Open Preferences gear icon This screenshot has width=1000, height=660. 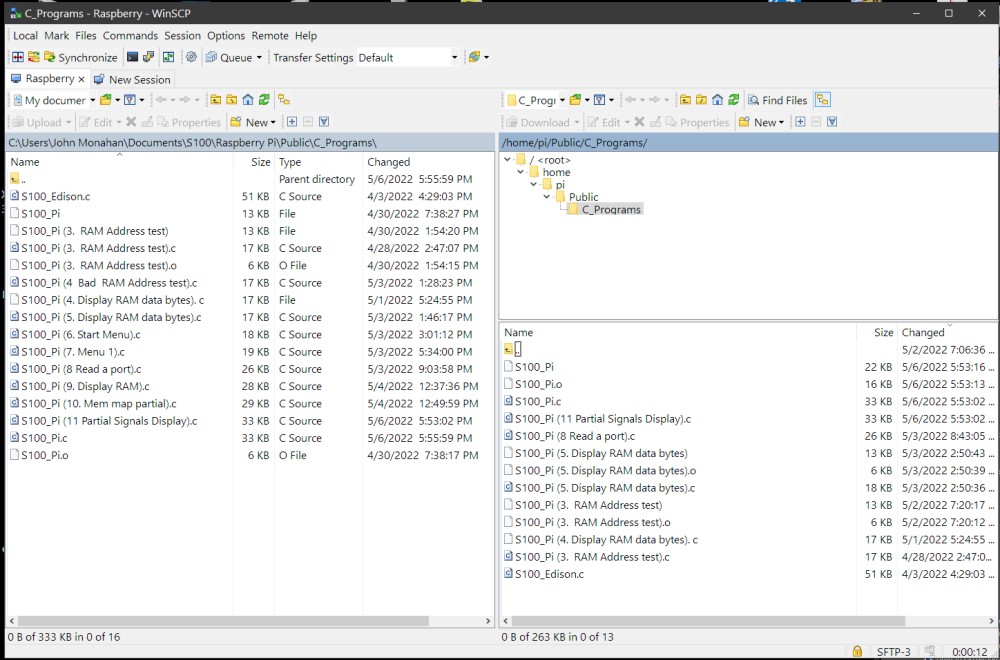tap(191, 57)
